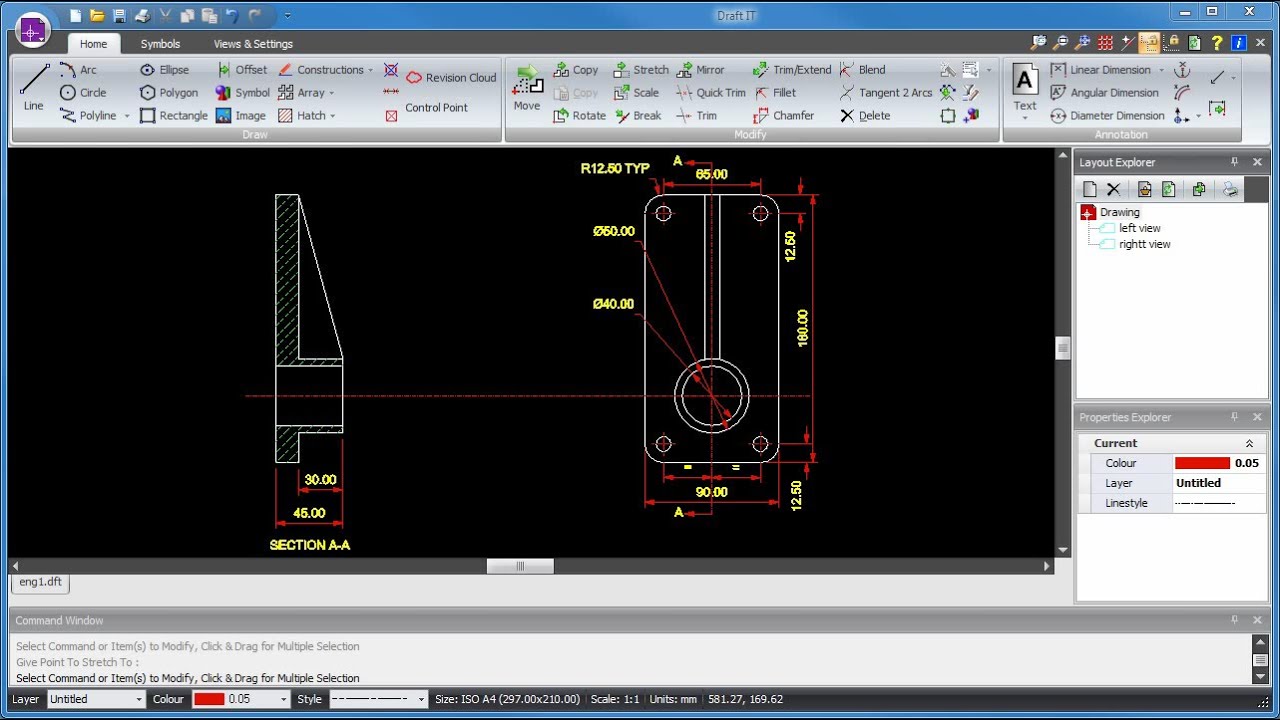The height and width of the screenshot is (720, 1280).
Task: Collapse the Current properties section
Action: pyautogui.click(x=1249, y=443)
